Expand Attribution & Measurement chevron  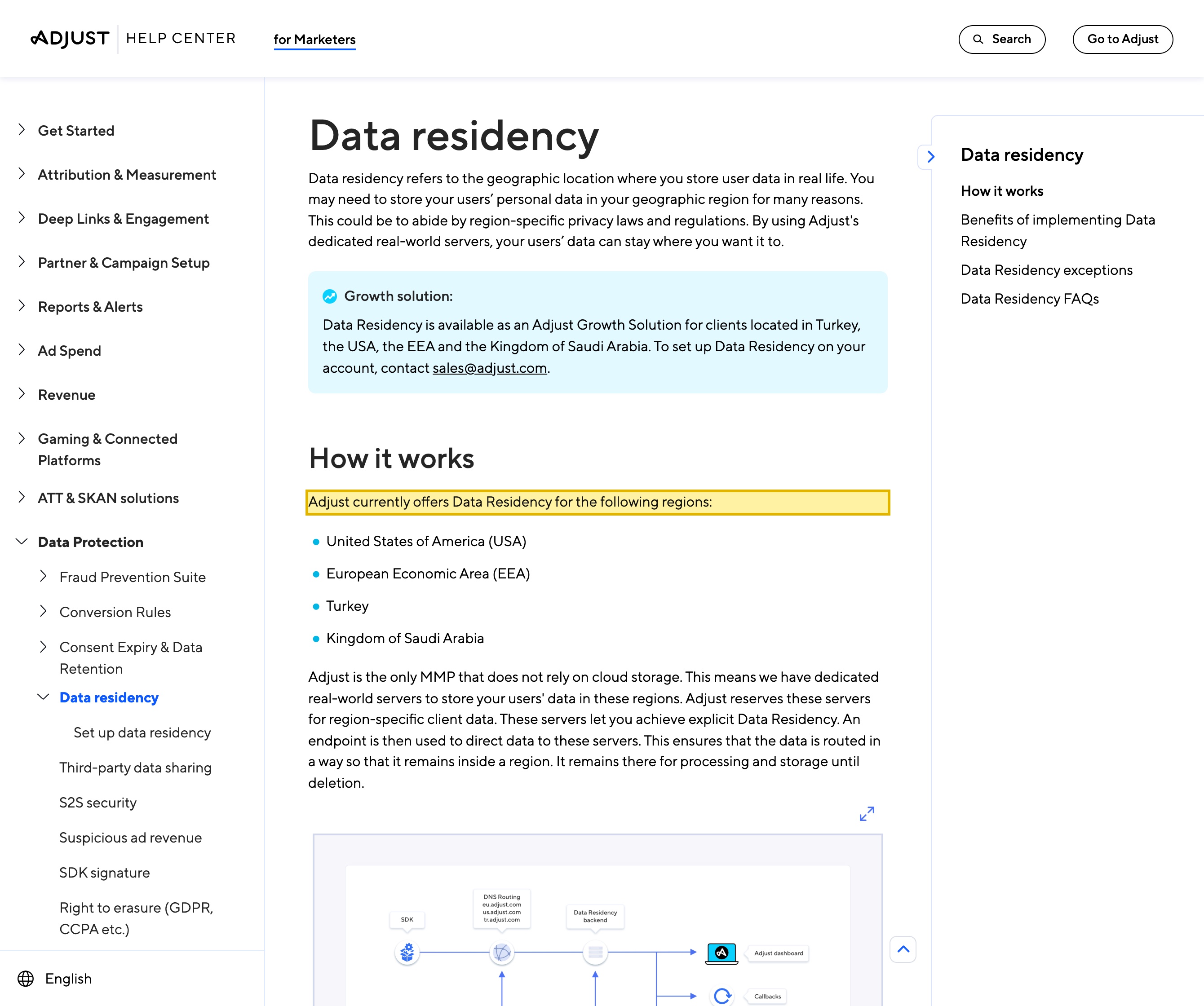[x=22, y=174]
